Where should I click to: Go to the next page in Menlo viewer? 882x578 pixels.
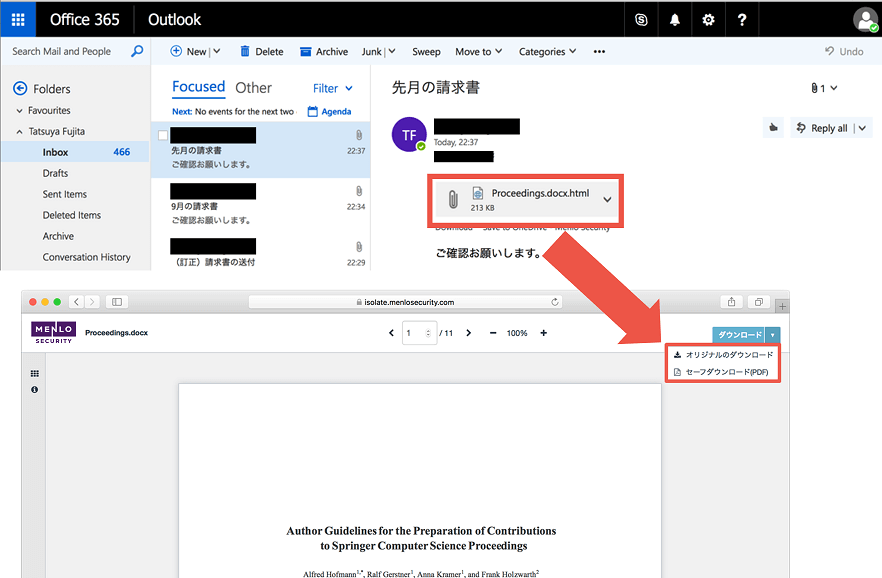(x=469, y=333)
